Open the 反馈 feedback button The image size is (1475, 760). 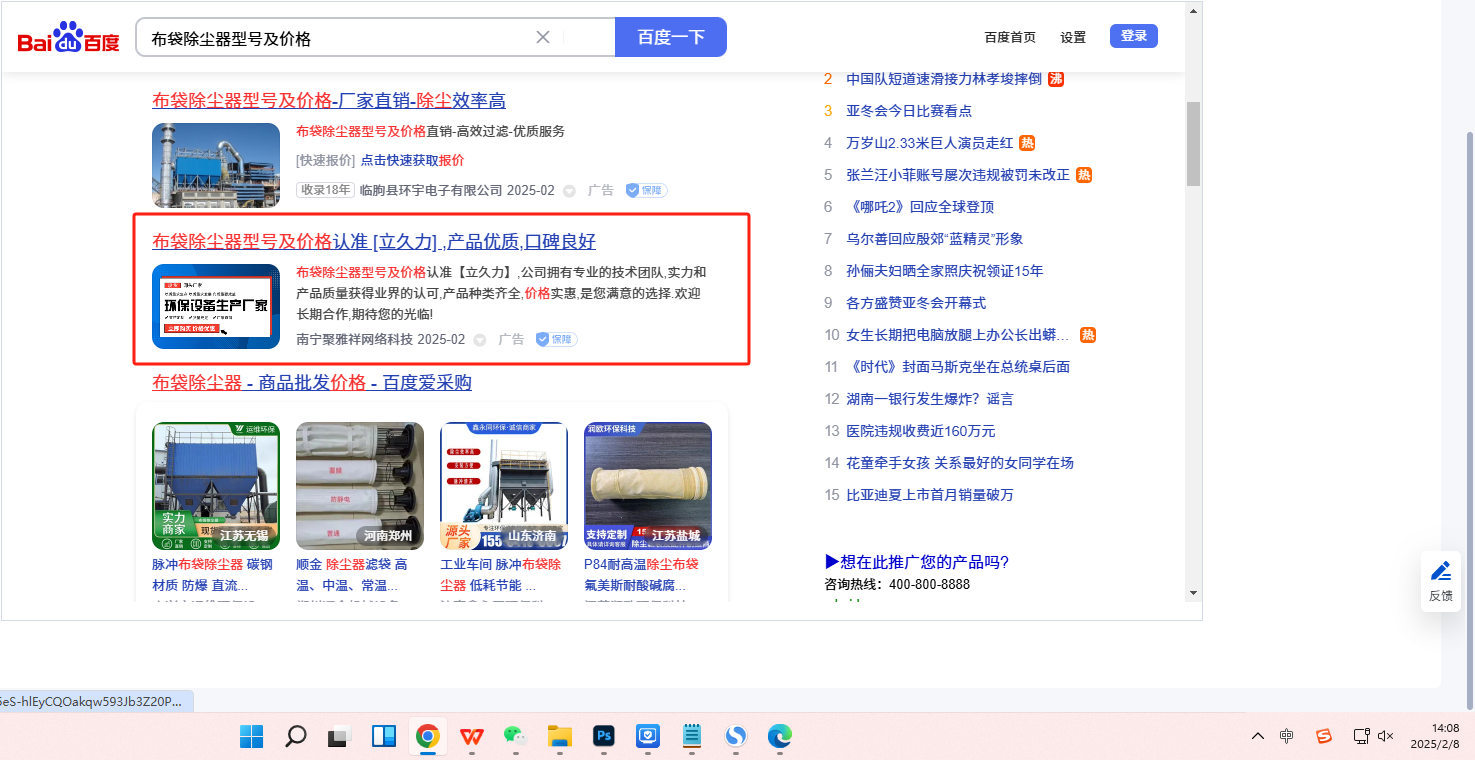pos(1441,582)
